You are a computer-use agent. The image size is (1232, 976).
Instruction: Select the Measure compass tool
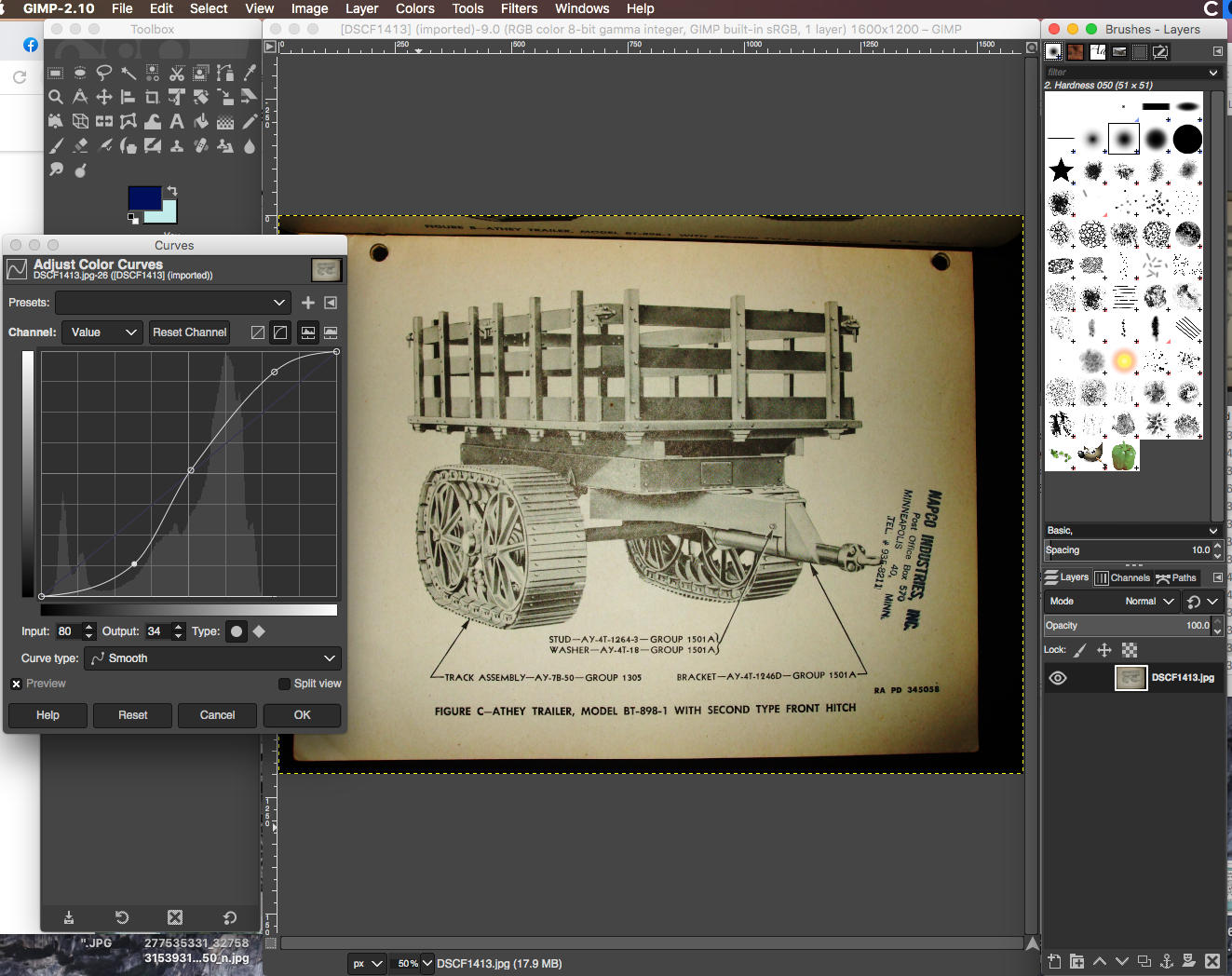coord(80,97)
